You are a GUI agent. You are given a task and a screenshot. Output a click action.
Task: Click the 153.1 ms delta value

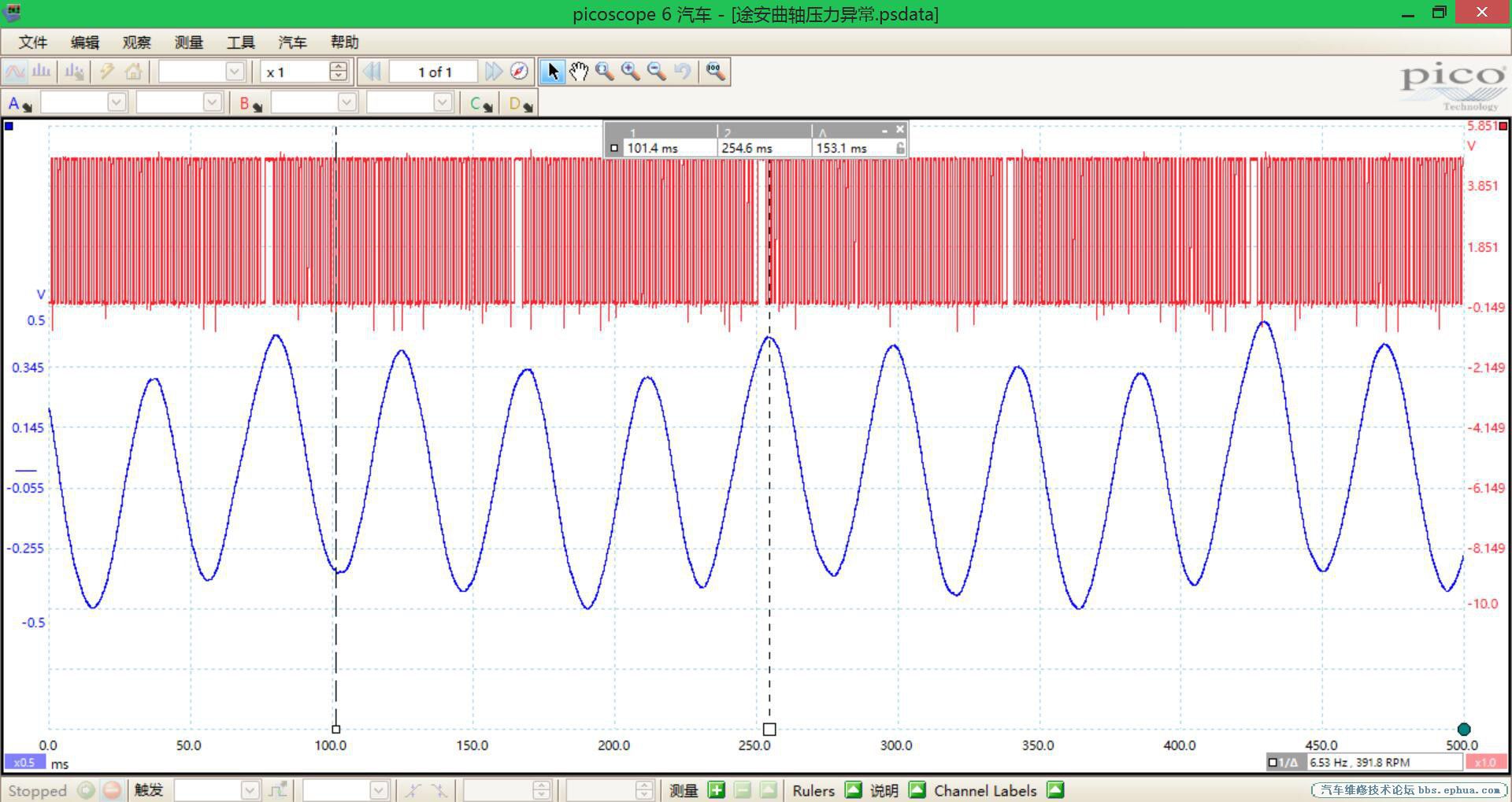click(841, 148)
